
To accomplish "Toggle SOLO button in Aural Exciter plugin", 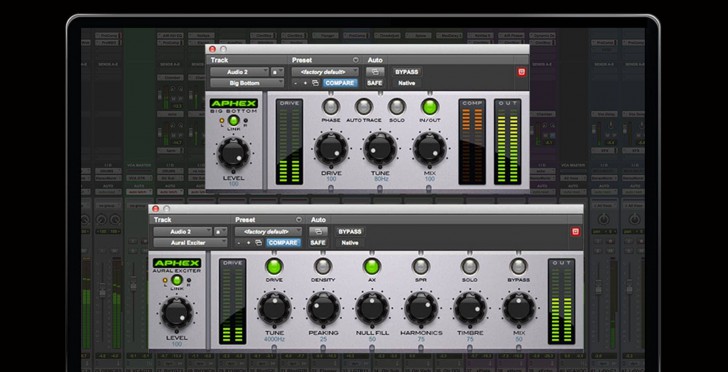I will click(469, 266).
